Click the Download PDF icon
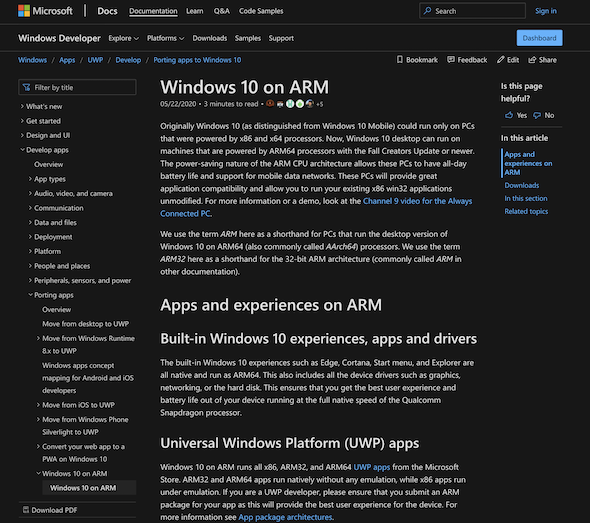The height and width of the screenshot is (523, 590). (26, 509)
